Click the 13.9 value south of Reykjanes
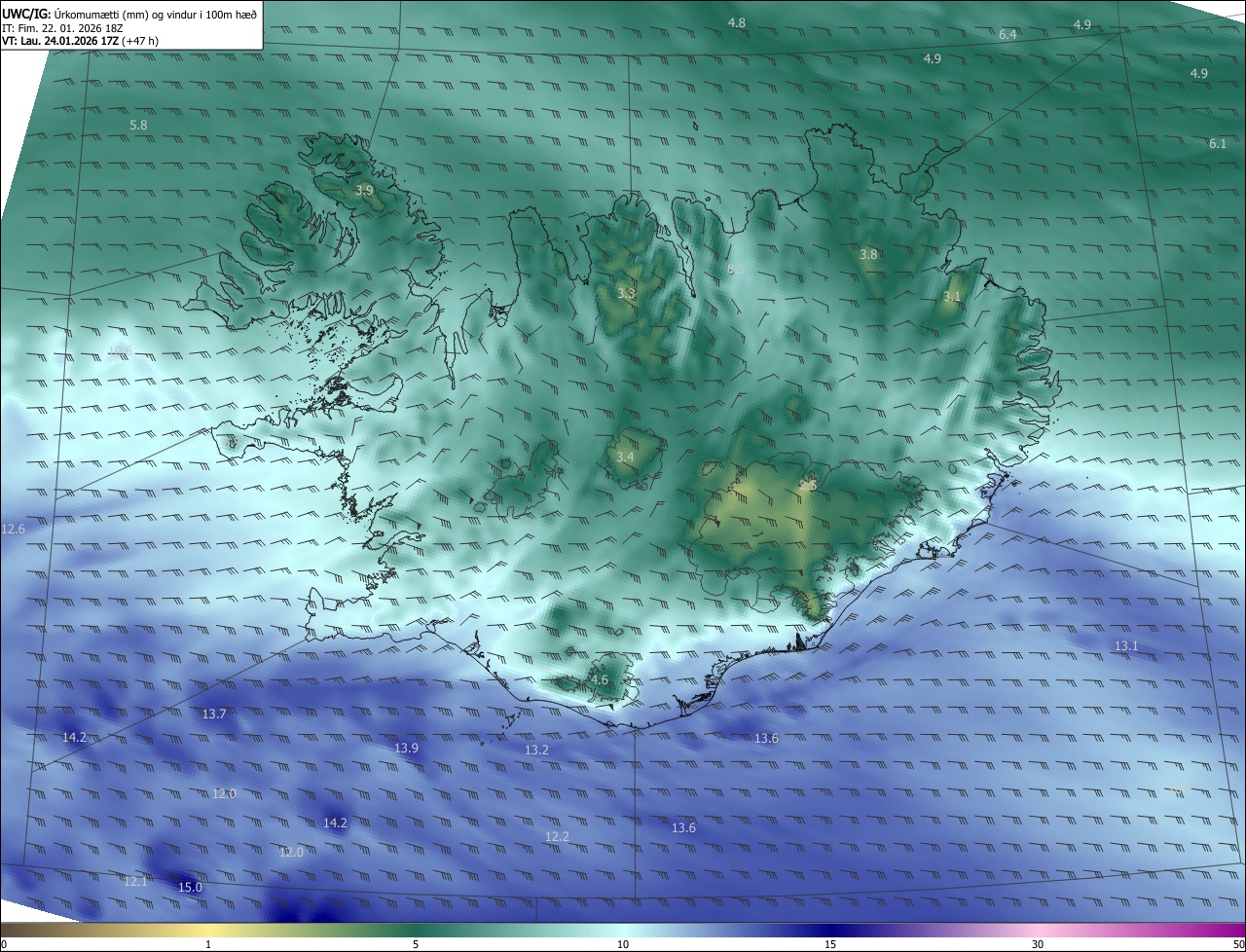1246x952 pixels. click(x=406, y=748)
